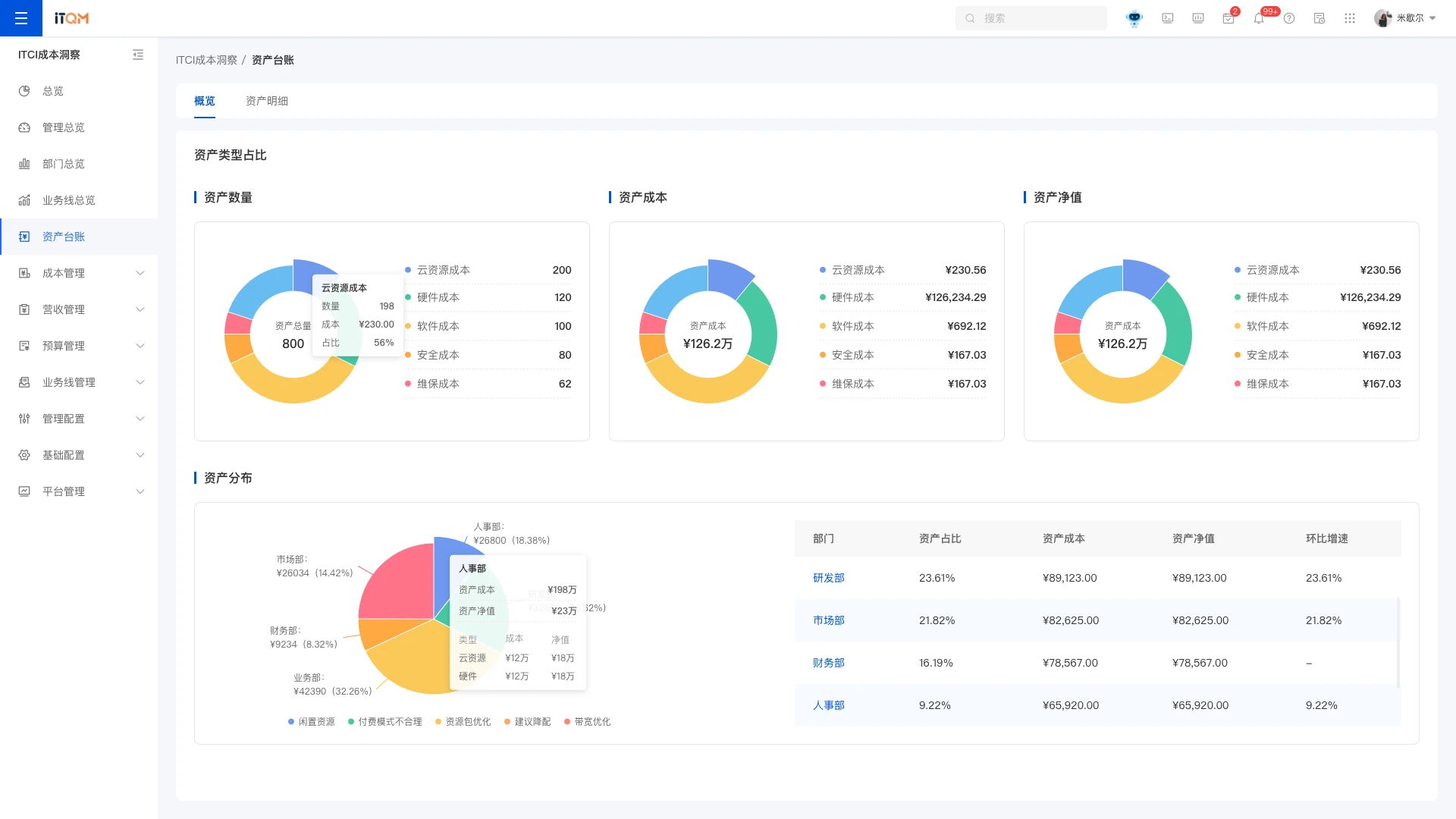Open the notification bell icon
The image size is (1456, 819).
(x=1259, y=18)
